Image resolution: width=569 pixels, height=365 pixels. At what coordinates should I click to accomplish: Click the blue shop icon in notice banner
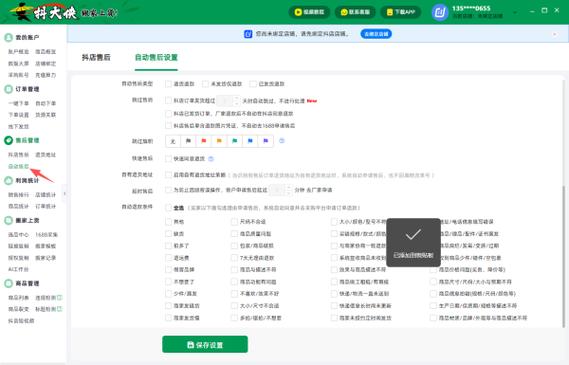tap(248, 34)
